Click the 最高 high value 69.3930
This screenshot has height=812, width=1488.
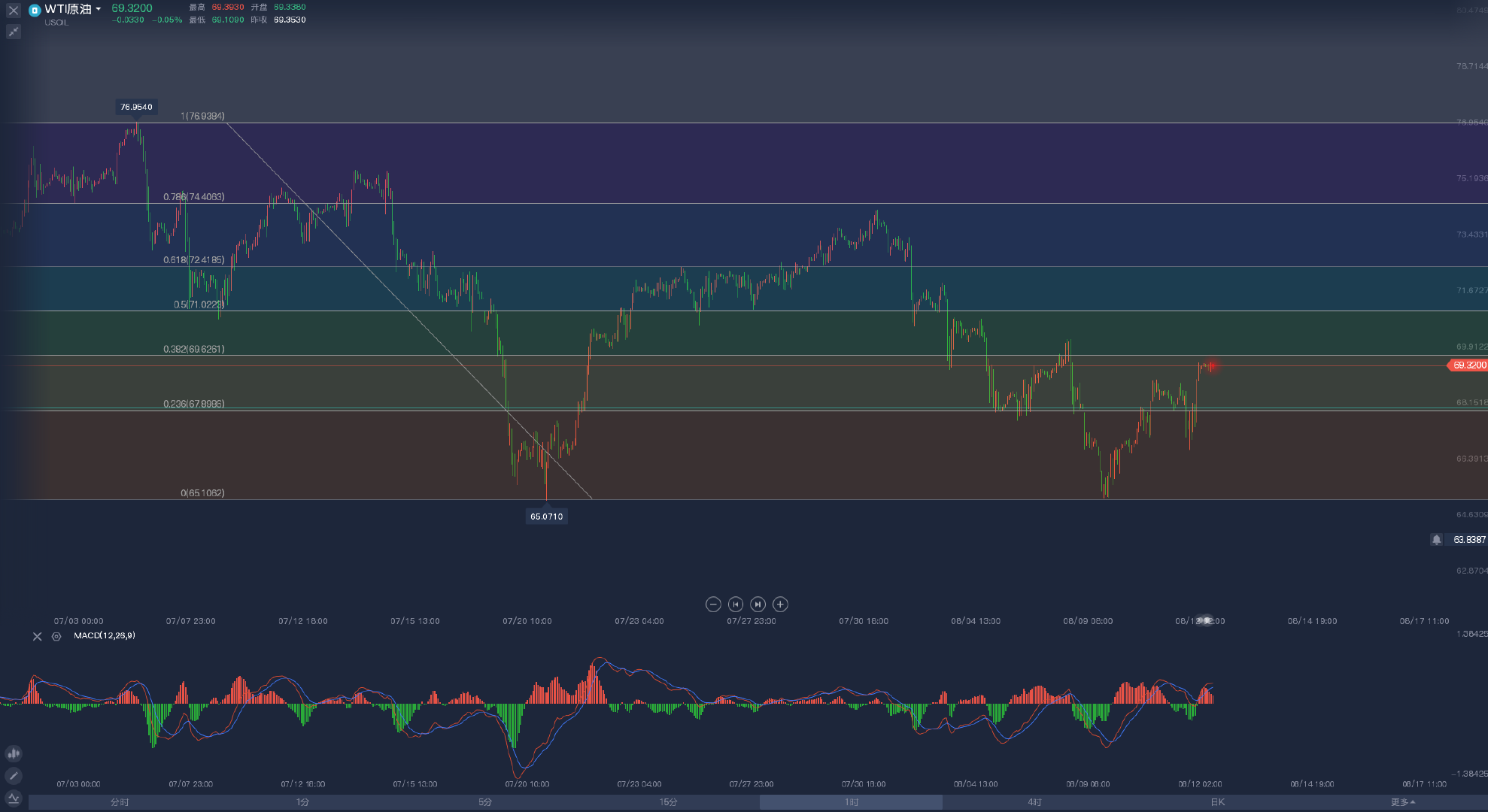pos(228,7)
